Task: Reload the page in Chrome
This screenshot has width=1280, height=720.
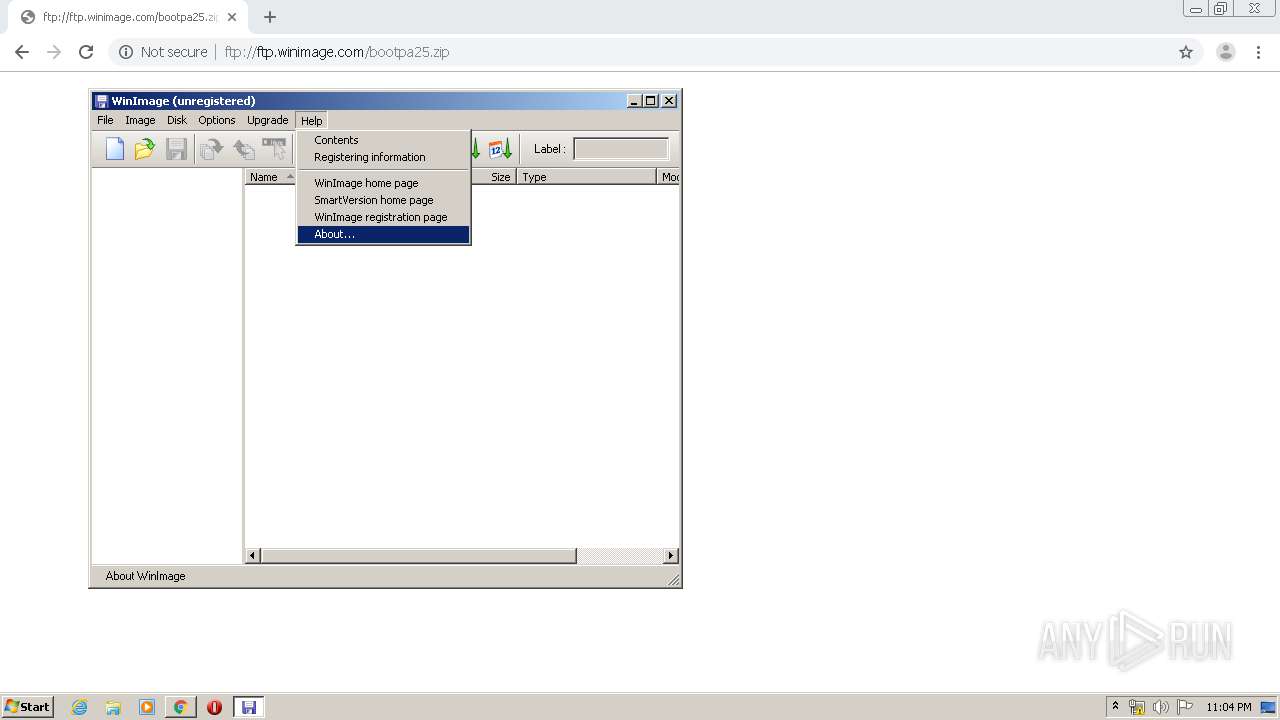Action: (86, 52)
